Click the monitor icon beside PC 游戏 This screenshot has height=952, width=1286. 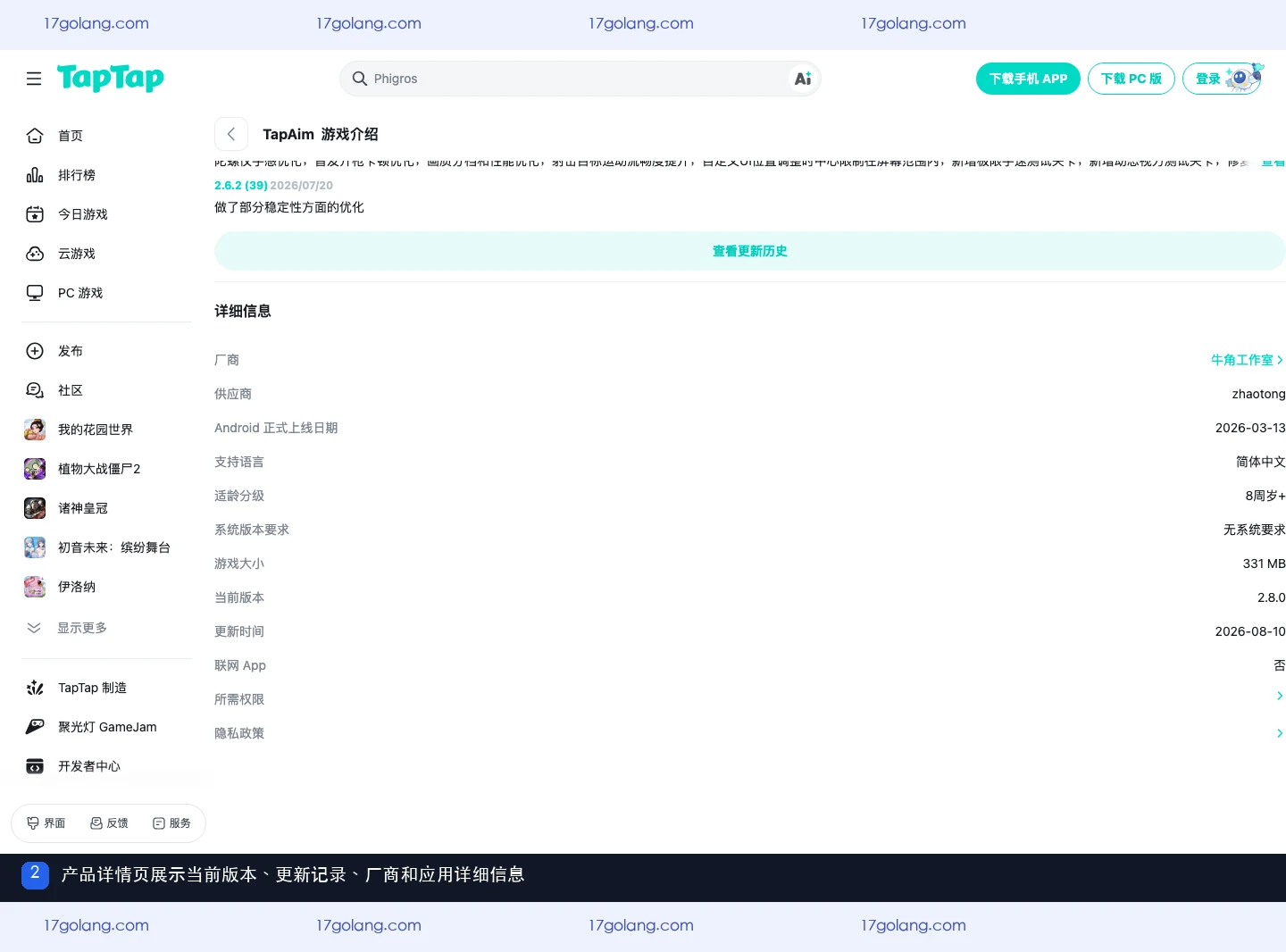(x=35, y=293)
